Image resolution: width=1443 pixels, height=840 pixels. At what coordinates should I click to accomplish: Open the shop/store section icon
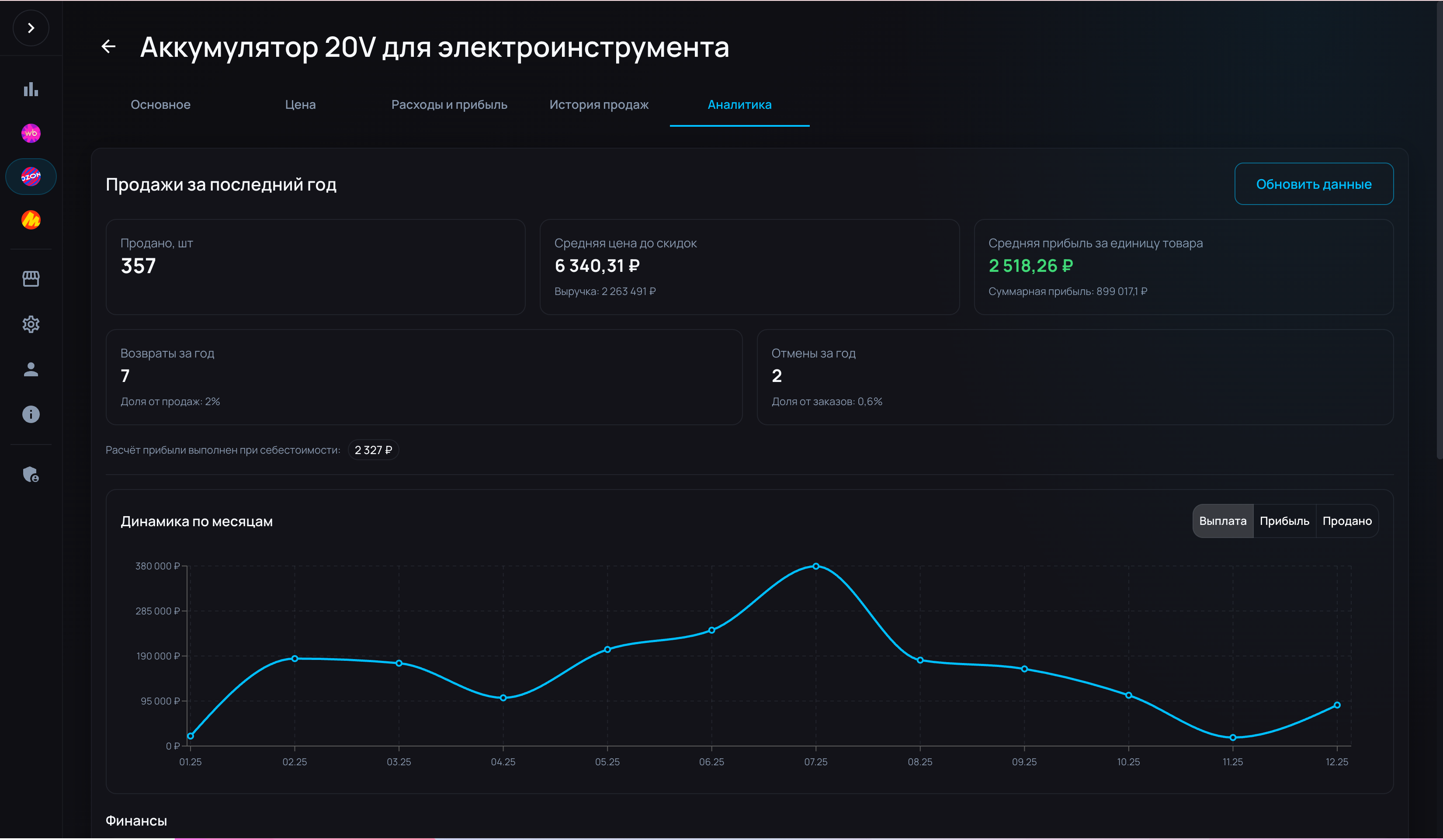[31, 279]
